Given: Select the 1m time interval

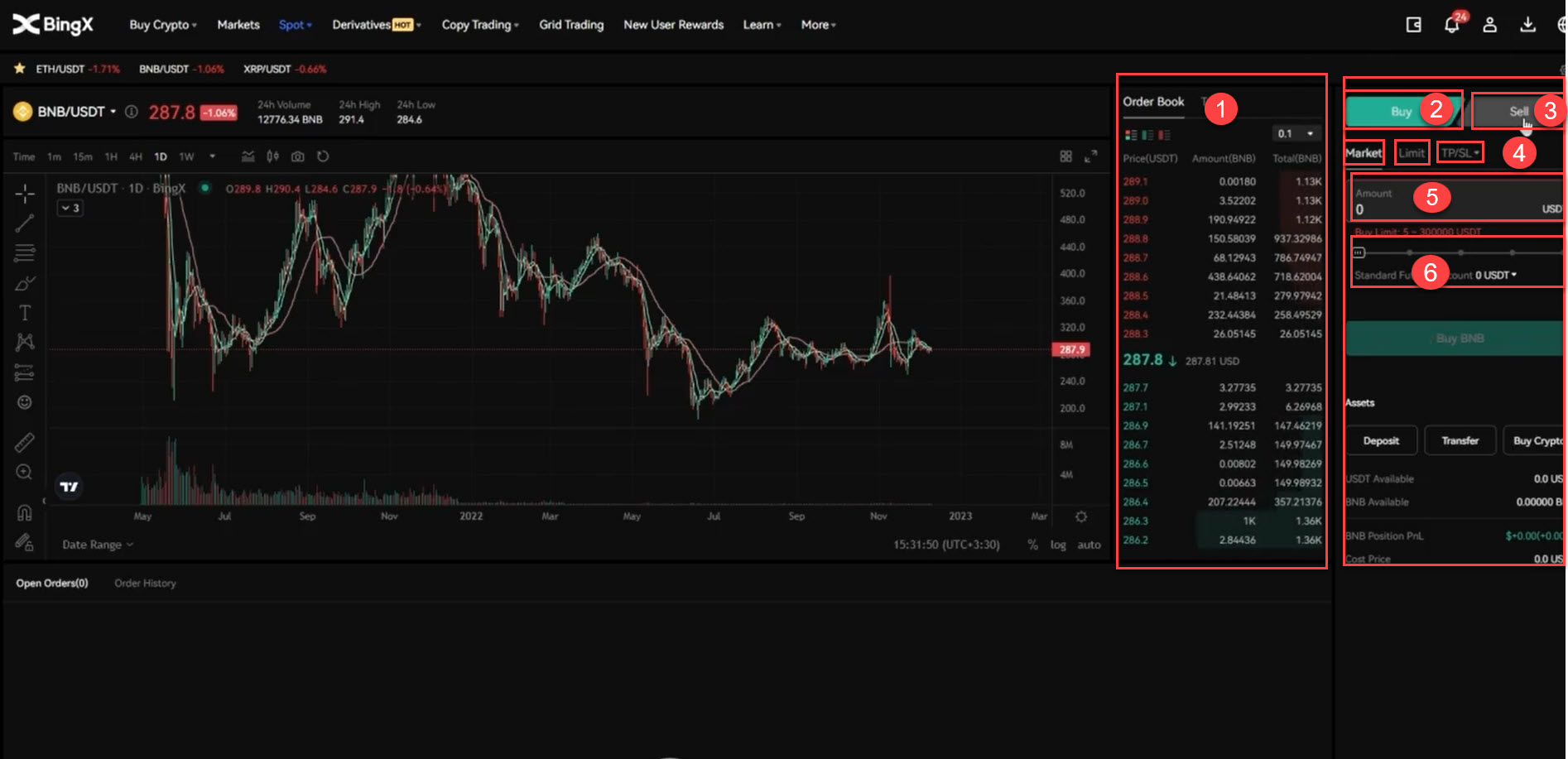Looking at the screenshot, I should 54,156.
